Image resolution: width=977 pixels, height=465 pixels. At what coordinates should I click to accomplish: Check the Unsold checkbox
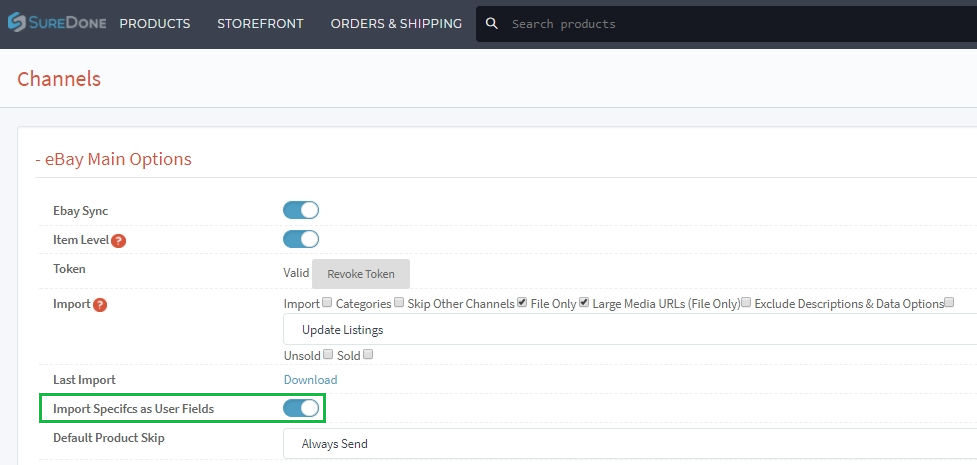[x=328, y=355]
